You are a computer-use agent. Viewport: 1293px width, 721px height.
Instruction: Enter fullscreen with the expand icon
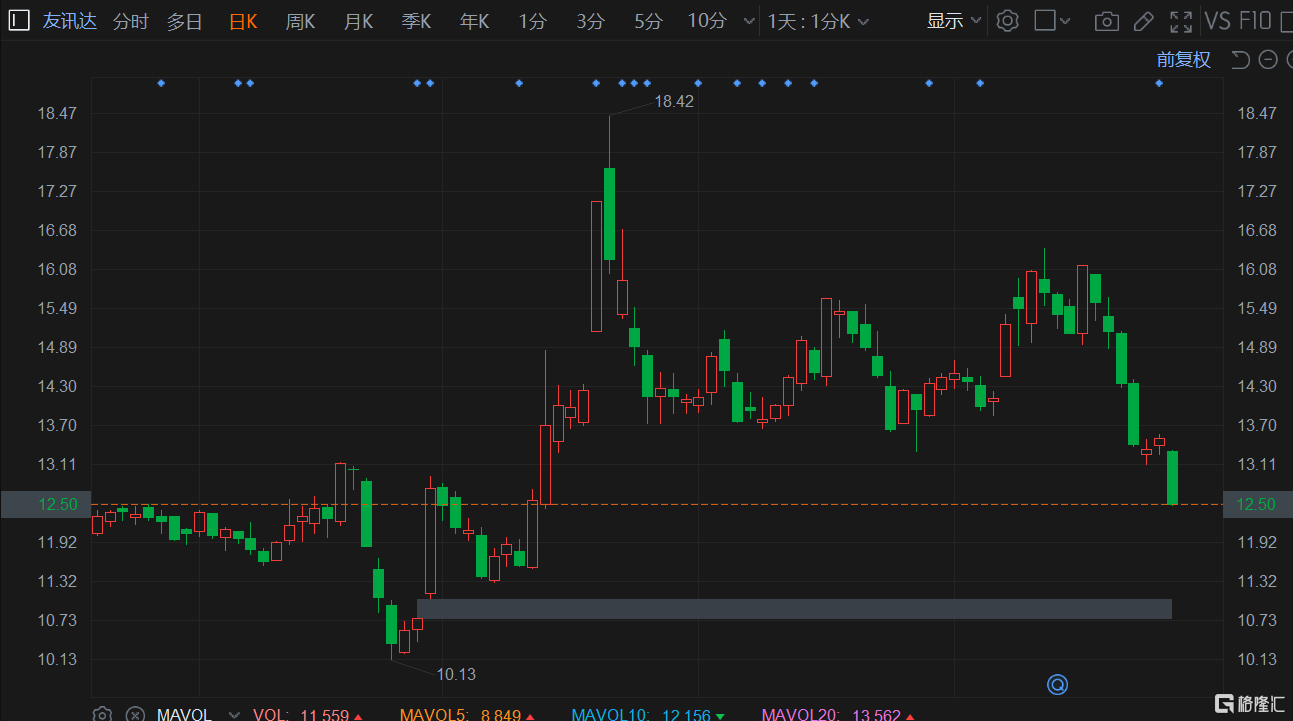(1182, 20)
